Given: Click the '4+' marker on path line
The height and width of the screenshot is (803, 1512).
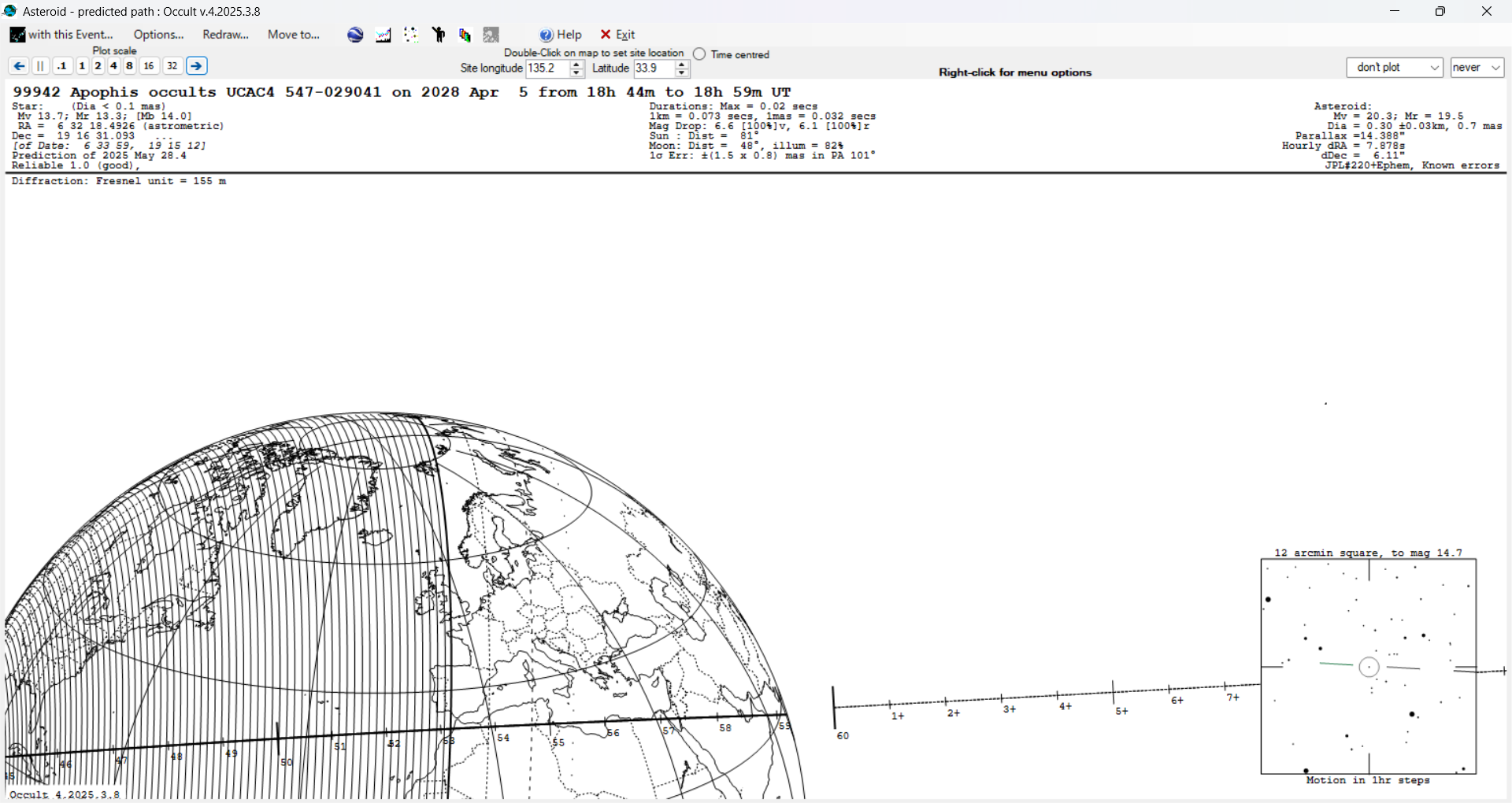Looking at the screenshot, I should 1065,707.
